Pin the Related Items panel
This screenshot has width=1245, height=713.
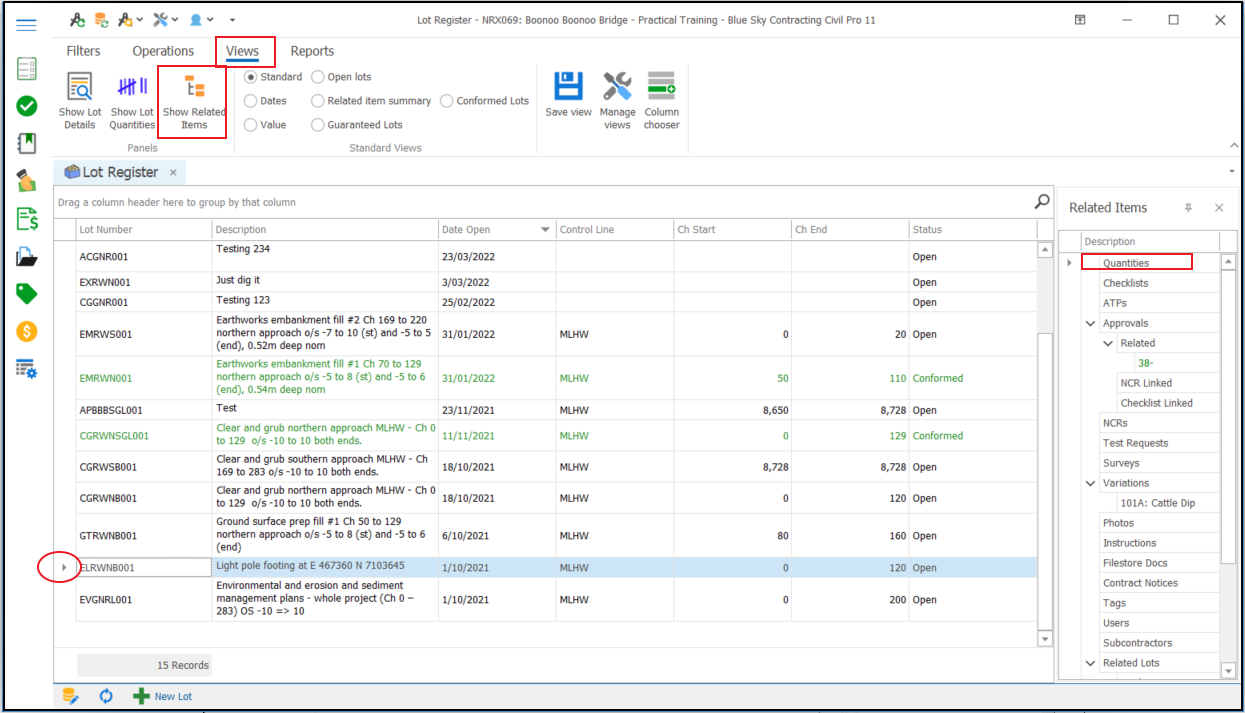point(1188,208)
